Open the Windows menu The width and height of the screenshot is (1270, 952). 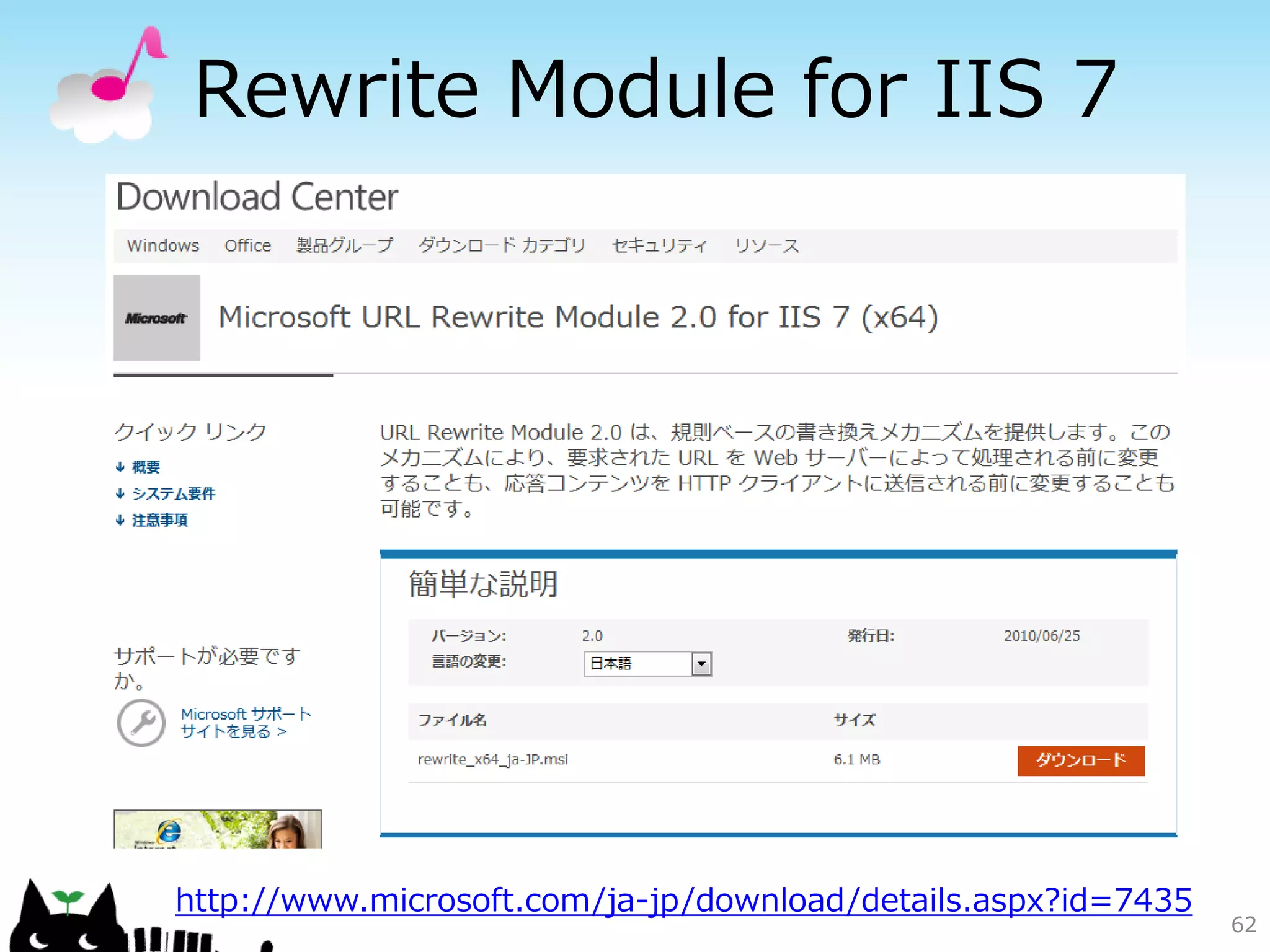coord(163,245)
